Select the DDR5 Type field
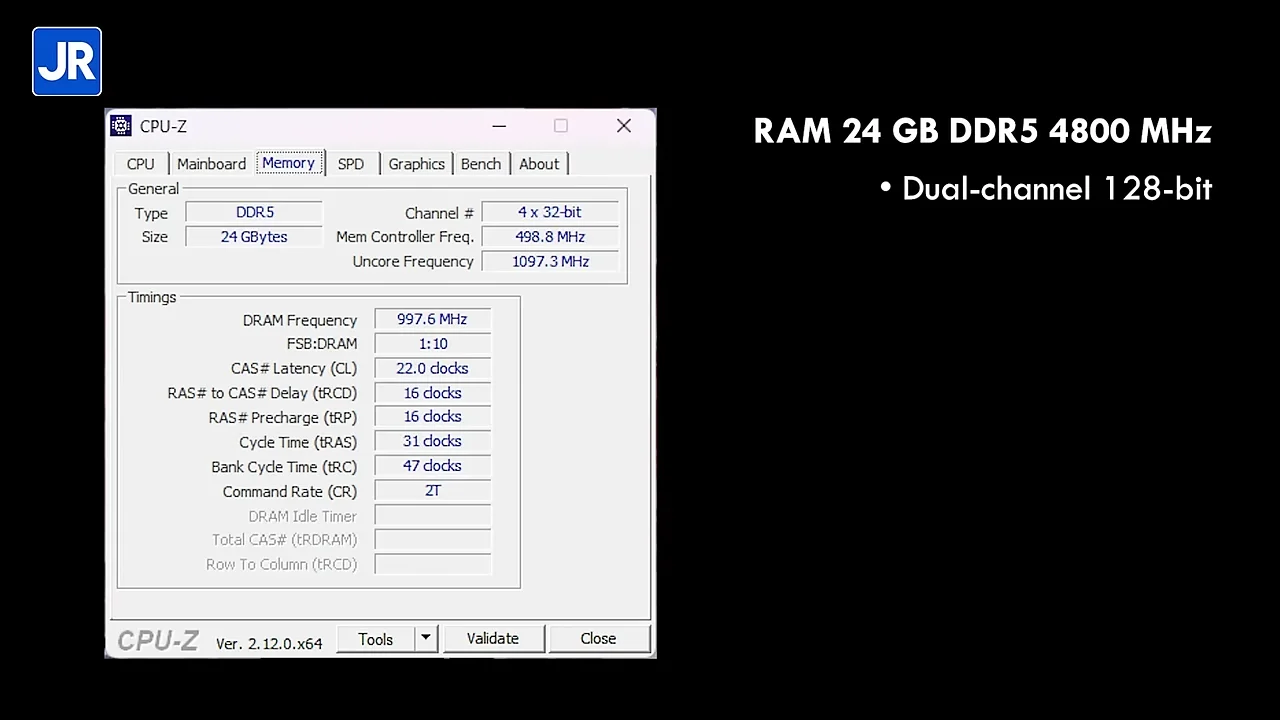Screen dimensions: 1280x720 [x=254, y=212]
